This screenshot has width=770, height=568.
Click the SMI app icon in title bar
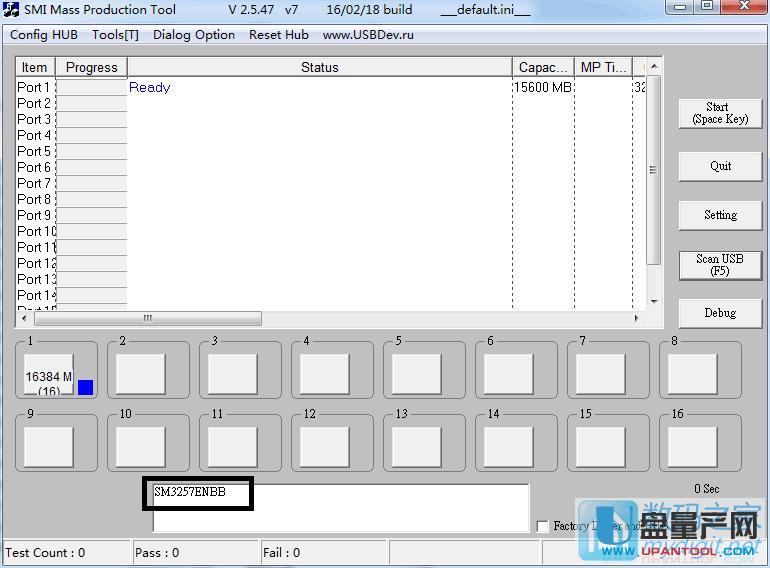pyautogui.click(x=11, y=9)
